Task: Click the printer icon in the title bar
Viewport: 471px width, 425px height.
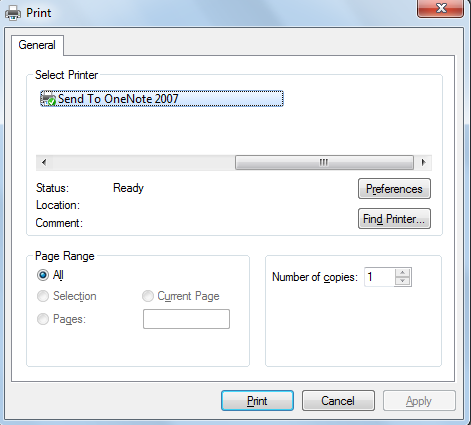Action: 13,13
